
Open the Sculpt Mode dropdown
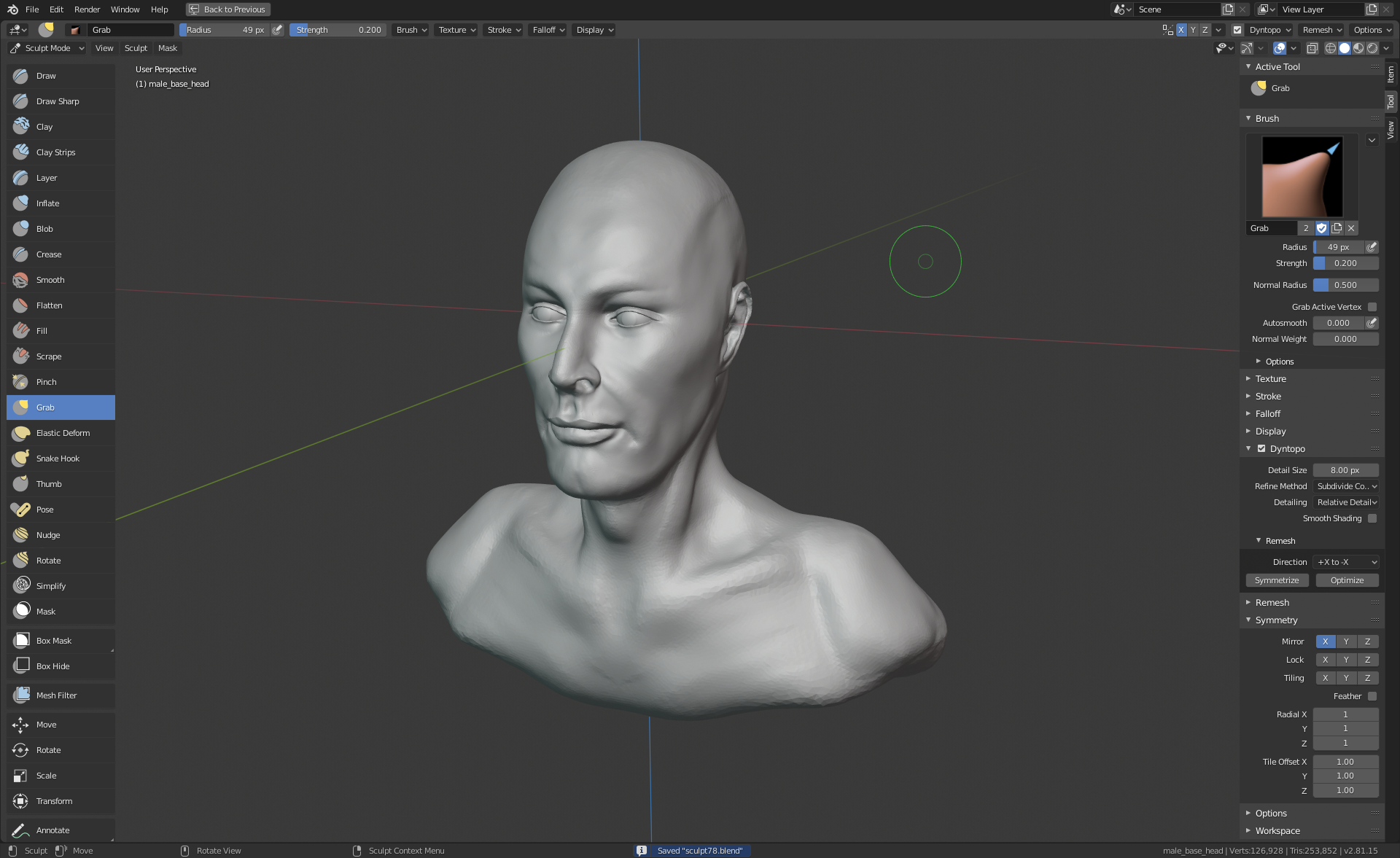47,48
